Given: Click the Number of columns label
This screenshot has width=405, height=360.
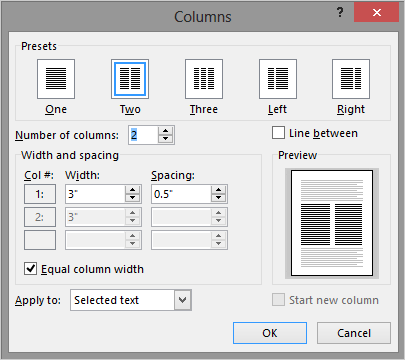Looking at the screenshot, I should (x=67, y=135).
